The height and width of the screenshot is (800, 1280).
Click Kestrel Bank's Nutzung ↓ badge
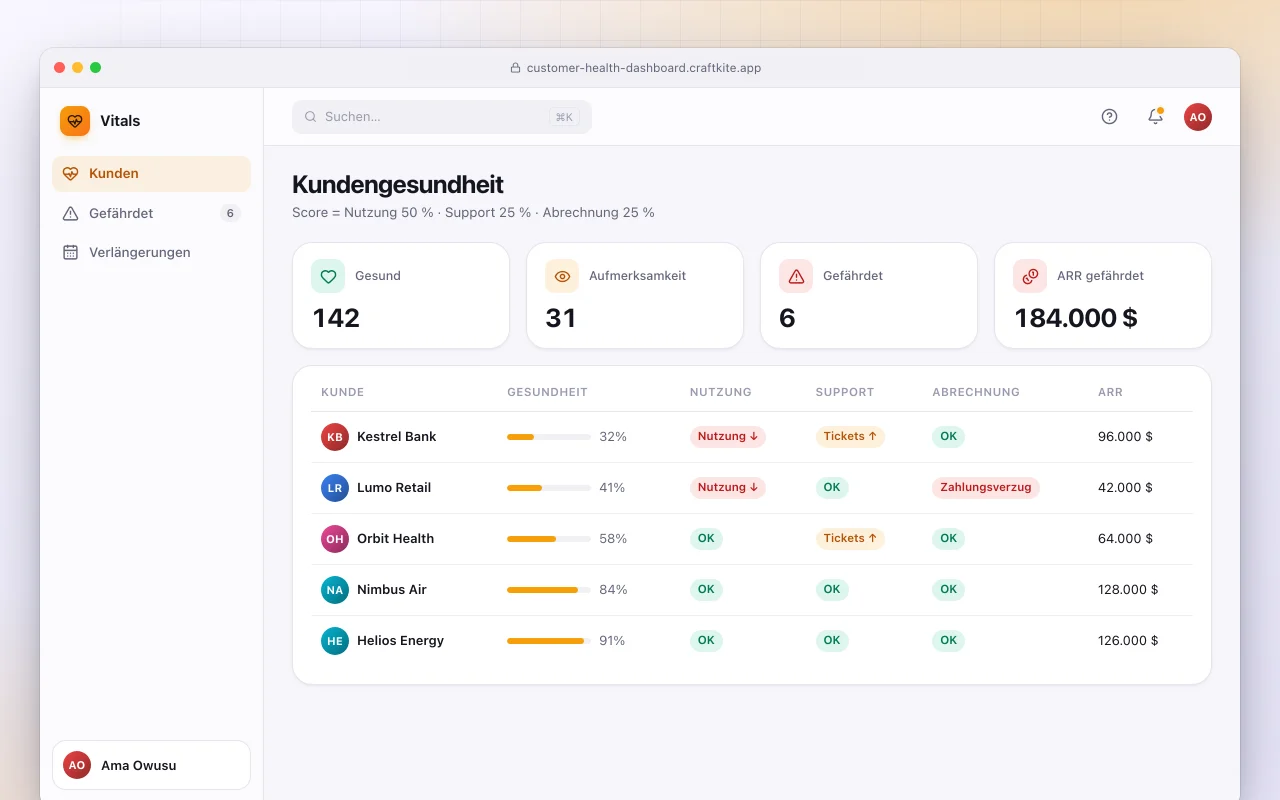click(x=728, y=437)
